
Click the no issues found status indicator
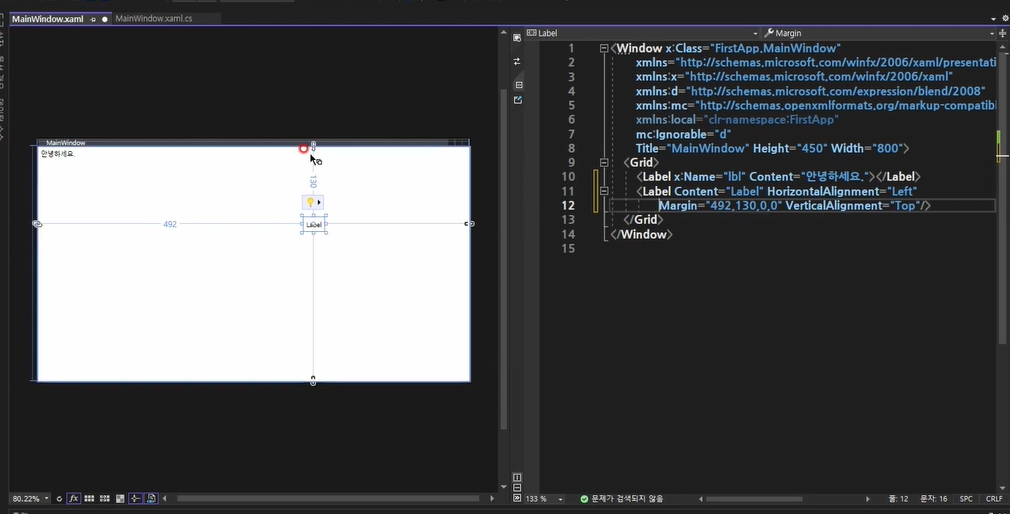tap(621, 499)
